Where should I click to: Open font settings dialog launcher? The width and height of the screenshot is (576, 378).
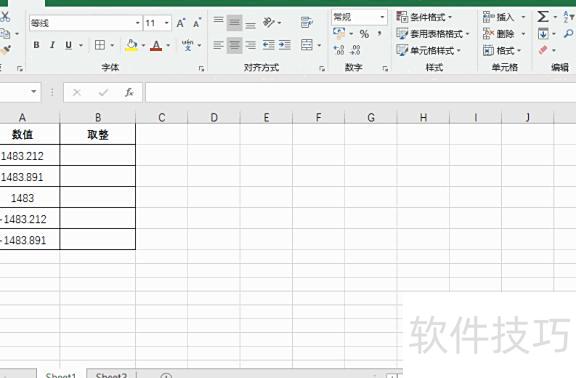click(x=201, y=68)
